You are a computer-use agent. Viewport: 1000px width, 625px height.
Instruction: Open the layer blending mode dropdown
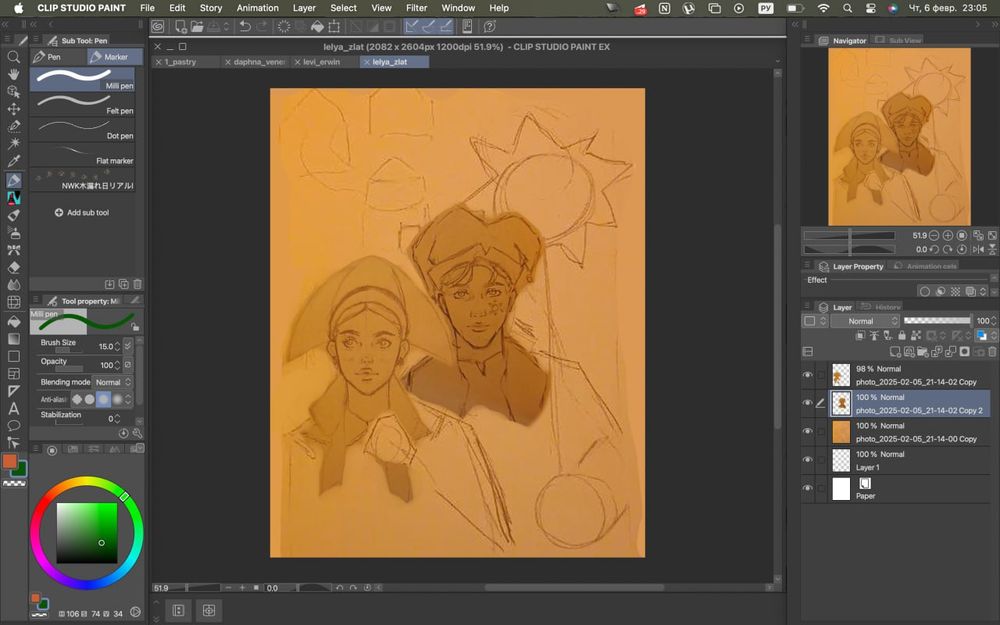pyautogui.click(x=862, y=321)
